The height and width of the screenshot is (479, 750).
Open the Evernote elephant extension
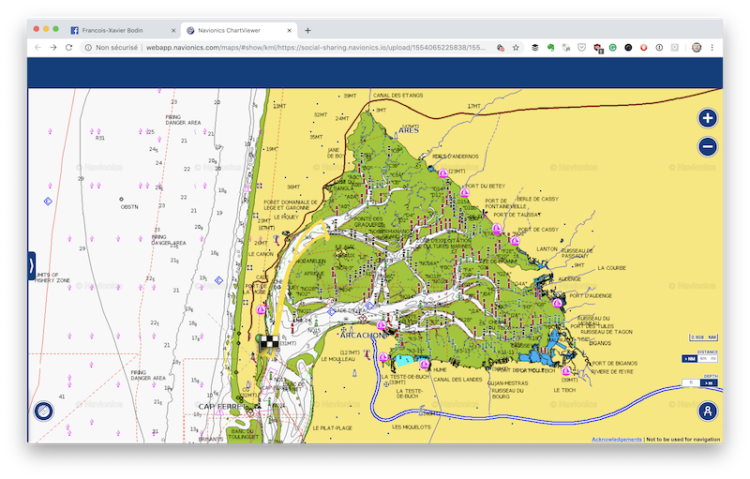(551, 47)
